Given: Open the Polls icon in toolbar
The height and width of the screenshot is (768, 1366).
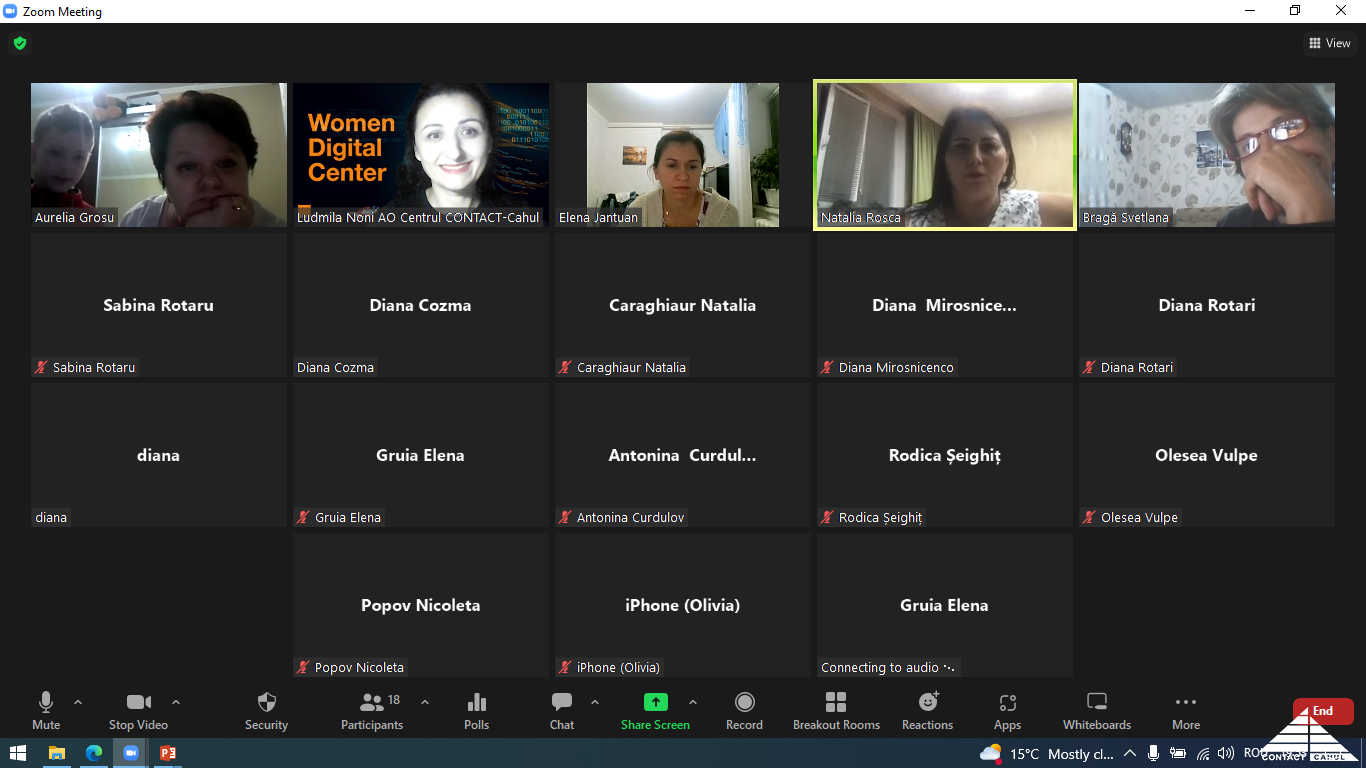Looking at the screenshot, I should pos(477,703).
